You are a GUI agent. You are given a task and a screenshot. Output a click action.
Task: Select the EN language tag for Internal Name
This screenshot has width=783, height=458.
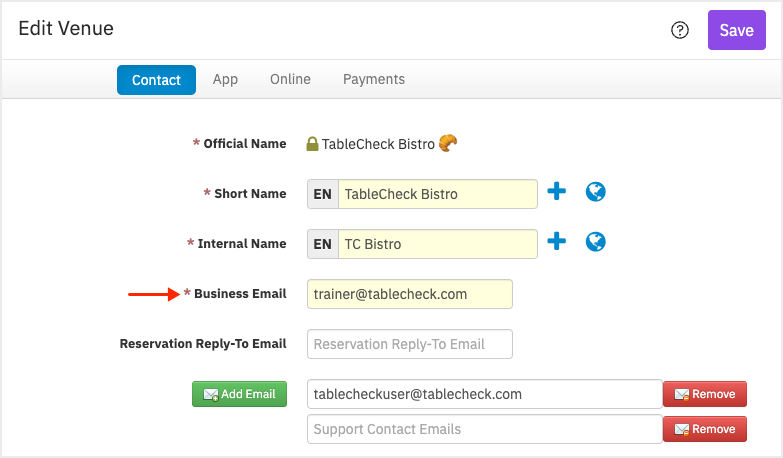coord(323,244)
